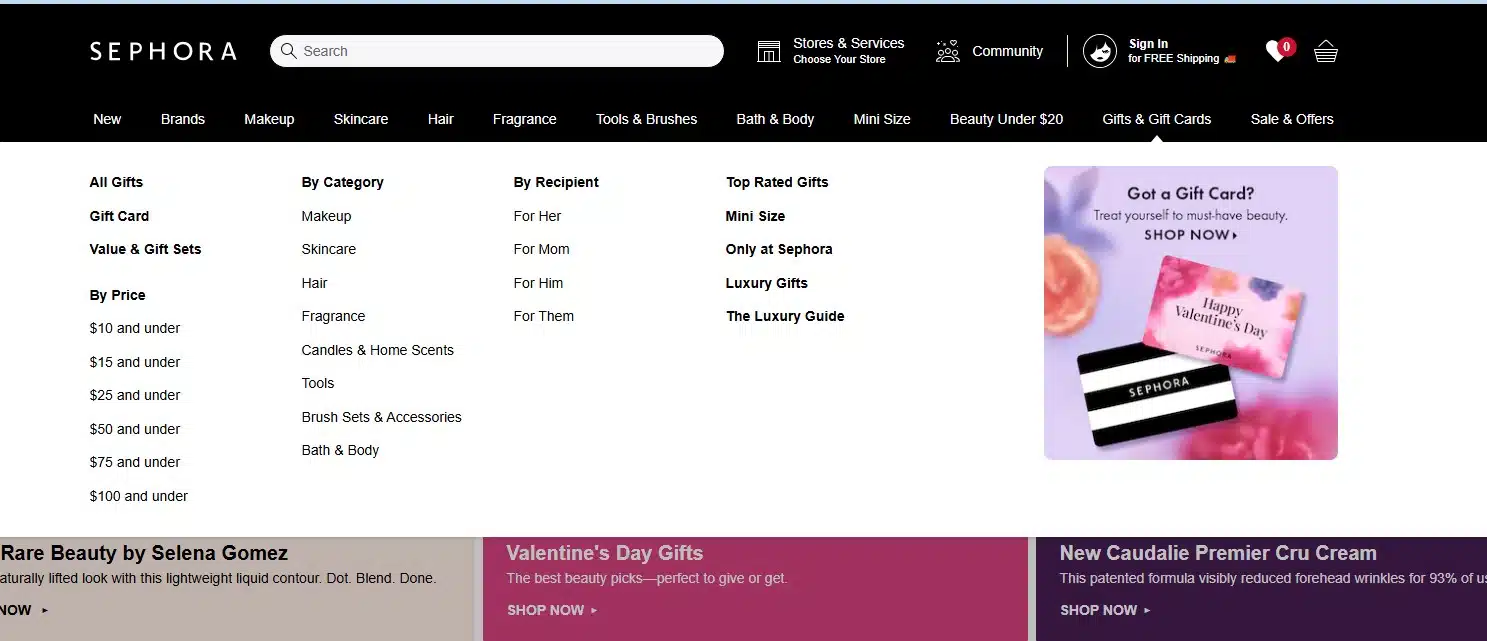
Task: Open the For Mom gift link
Action: pos(542,249)
